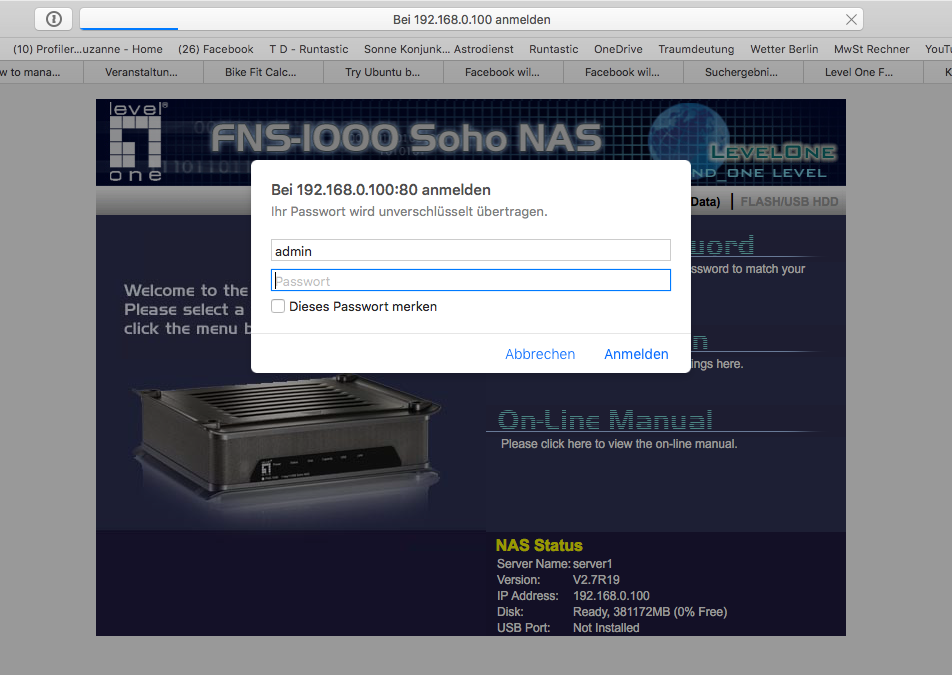Click the Passwort input field
Viewport: 952px width, 675px height.
click(471, 280)
